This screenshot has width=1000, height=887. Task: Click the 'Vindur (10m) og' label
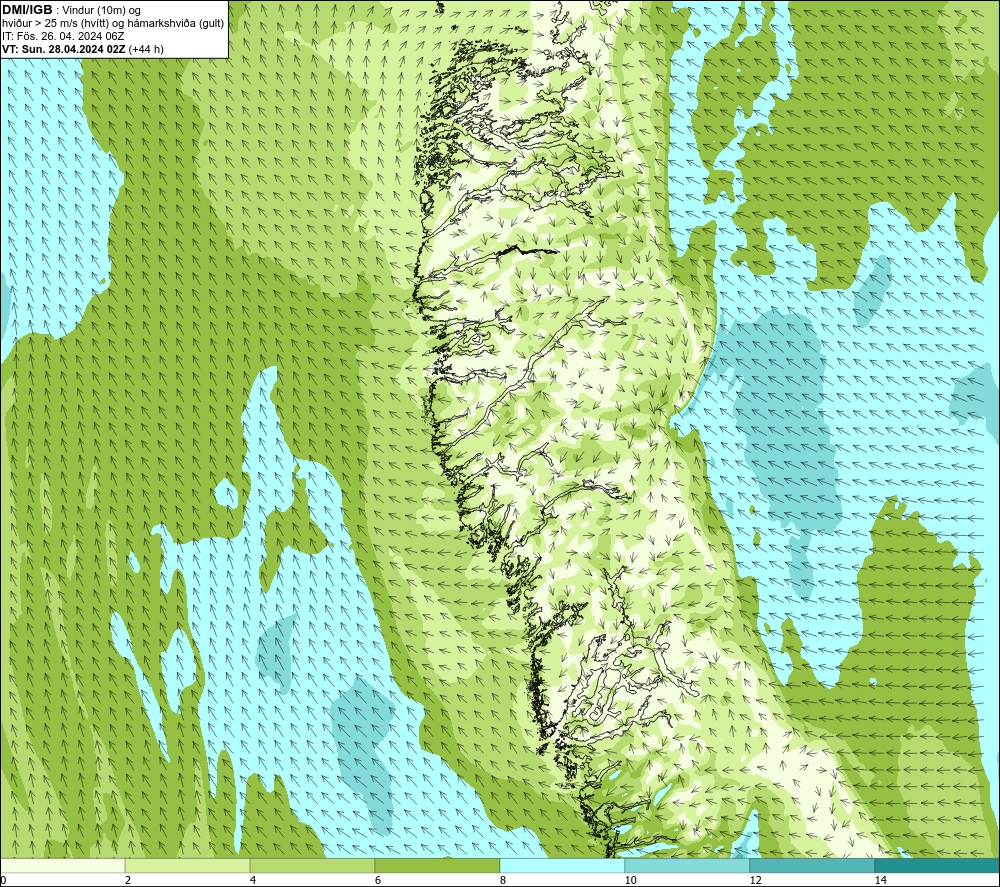pos(101,11)
